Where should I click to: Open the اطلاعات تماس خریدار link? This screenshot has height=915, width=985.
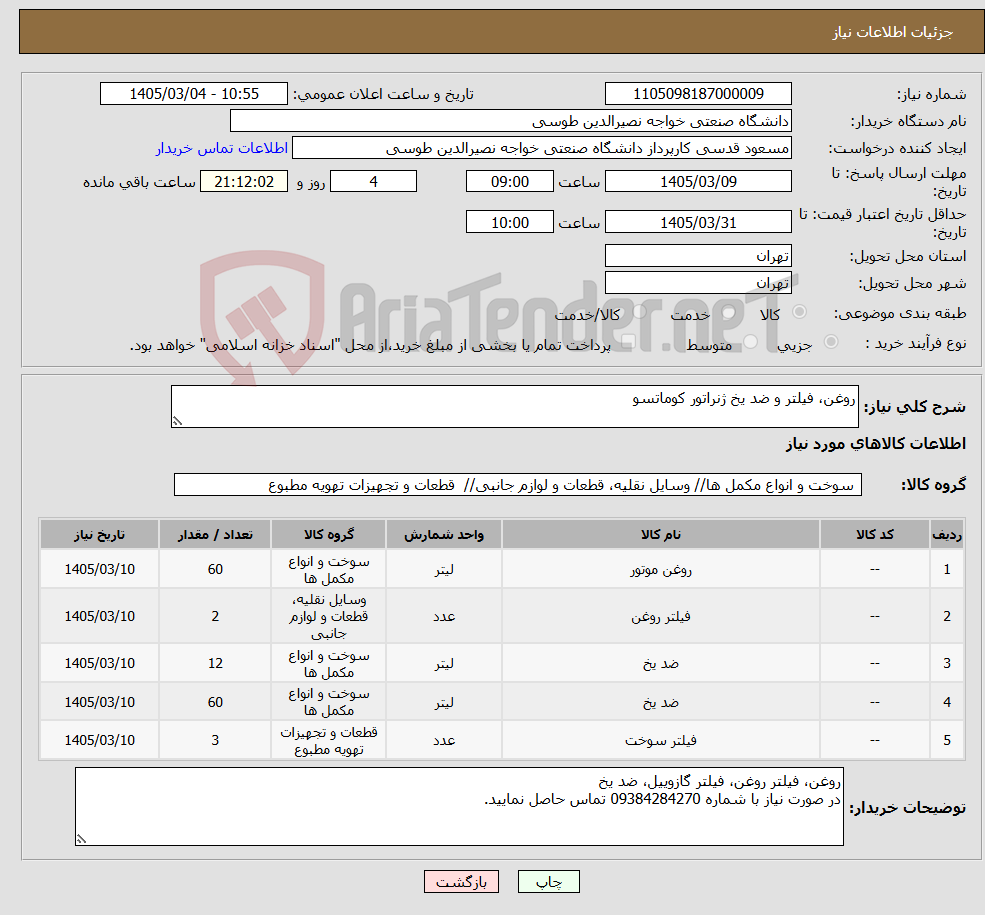tap(222, 148)
